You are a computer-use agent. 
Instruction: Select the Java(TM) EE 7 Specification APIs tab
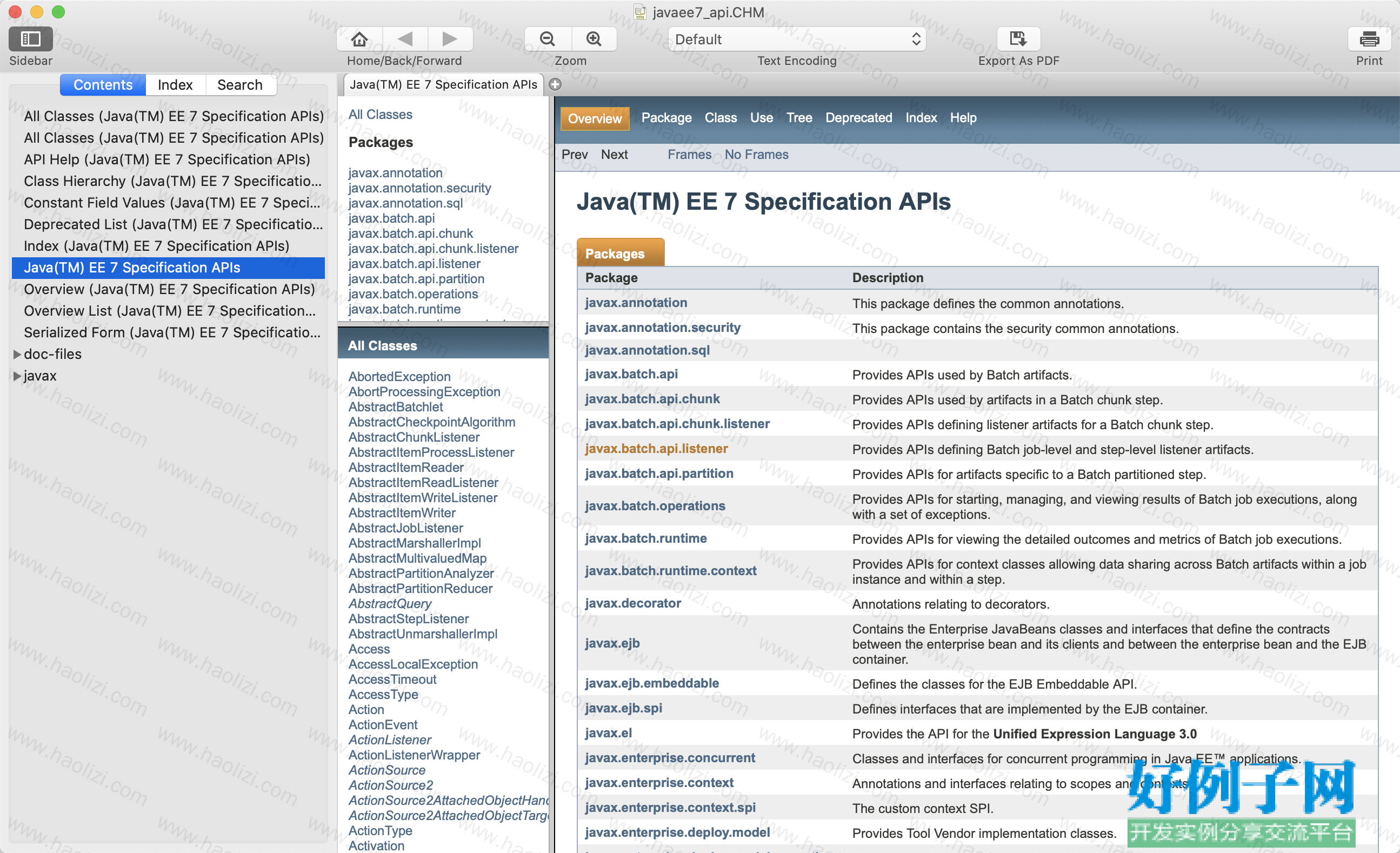443,85
